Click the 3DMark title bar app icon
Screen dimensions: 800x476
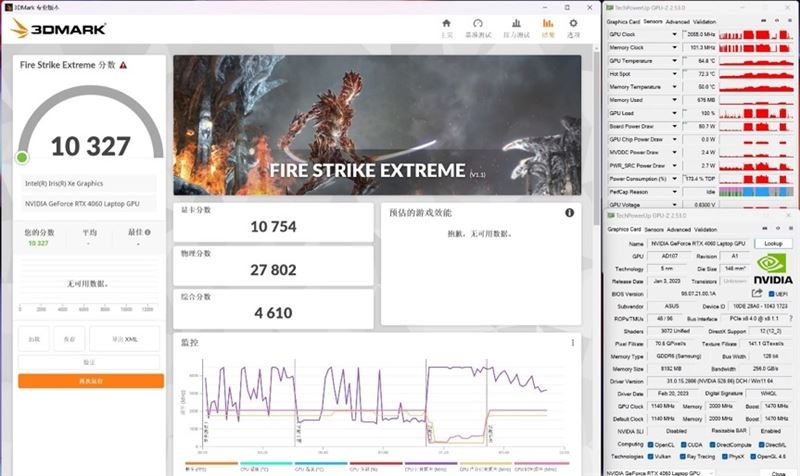8,7
